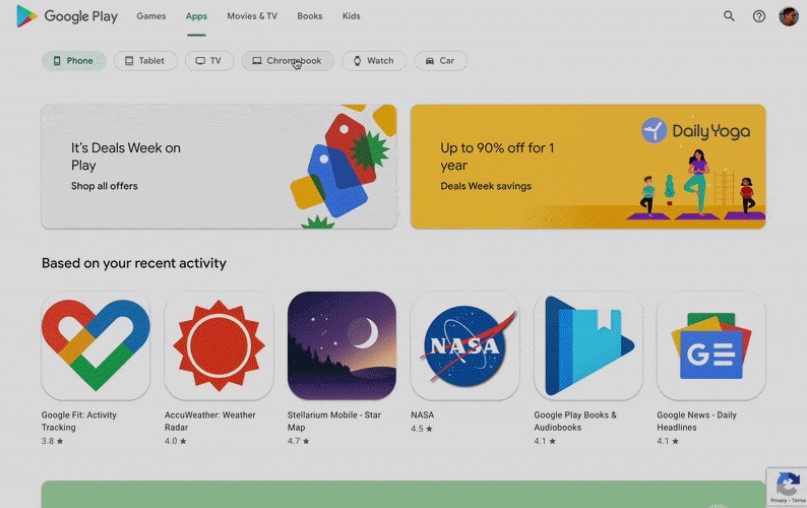Open the Daily Yoga deals banner
The height and width of the screenshot is (508, 807).
pyautogui.click(x=588, y=167)
